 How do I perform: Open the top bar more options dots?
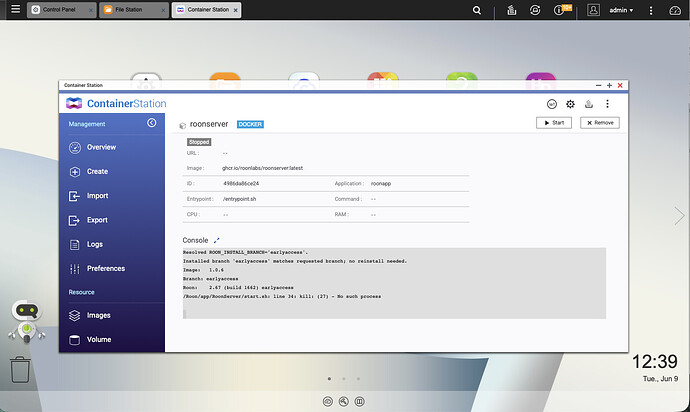[x=651, y=10]
